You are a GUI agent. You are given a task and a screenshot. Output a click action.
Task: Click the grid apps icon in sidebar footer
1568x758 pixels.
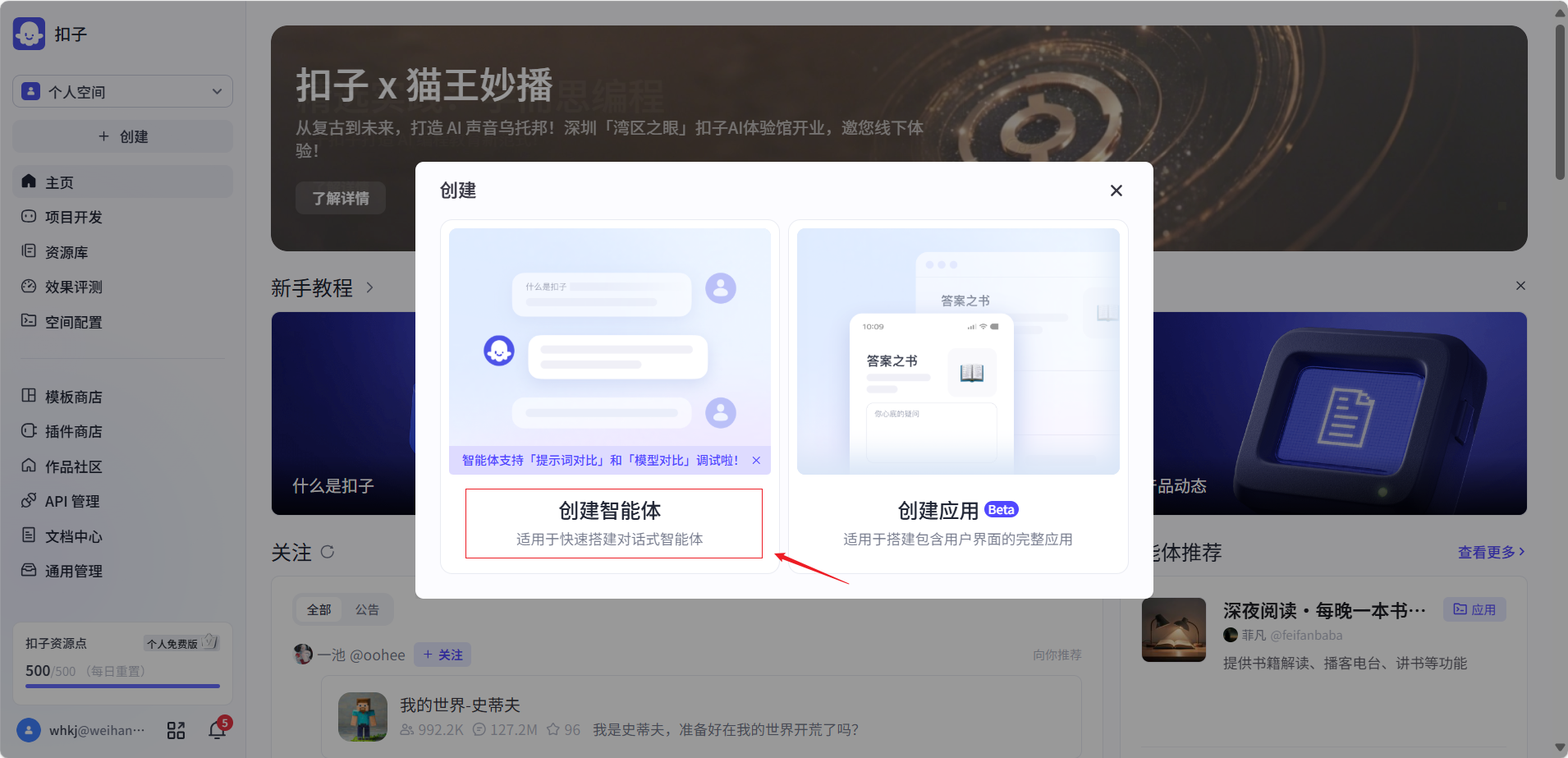tap(176, 730)
